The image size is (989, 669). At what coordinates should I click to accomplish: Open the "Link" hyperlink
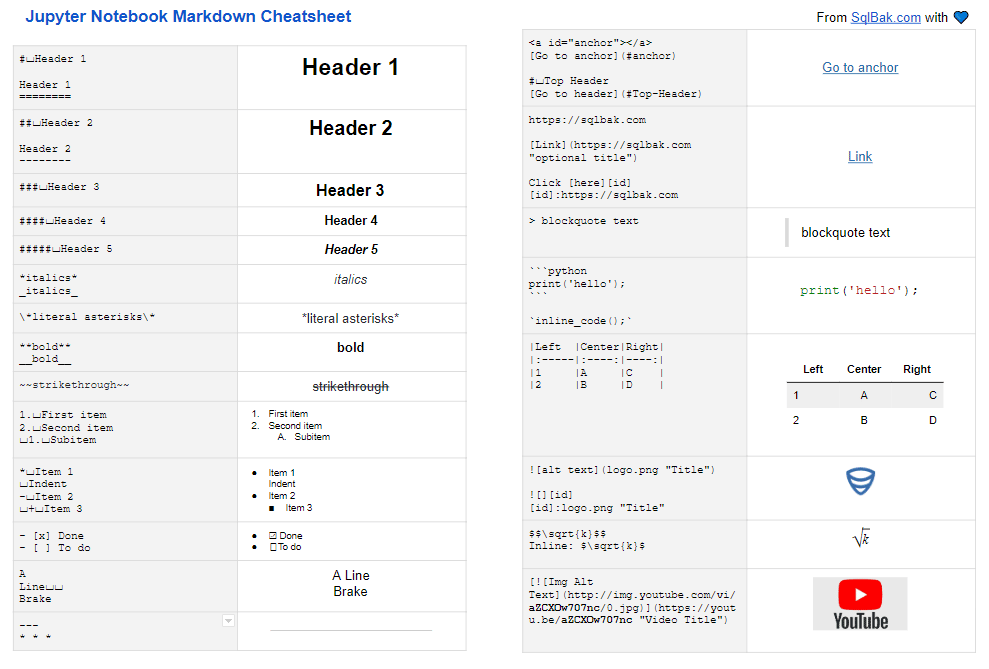859,157
